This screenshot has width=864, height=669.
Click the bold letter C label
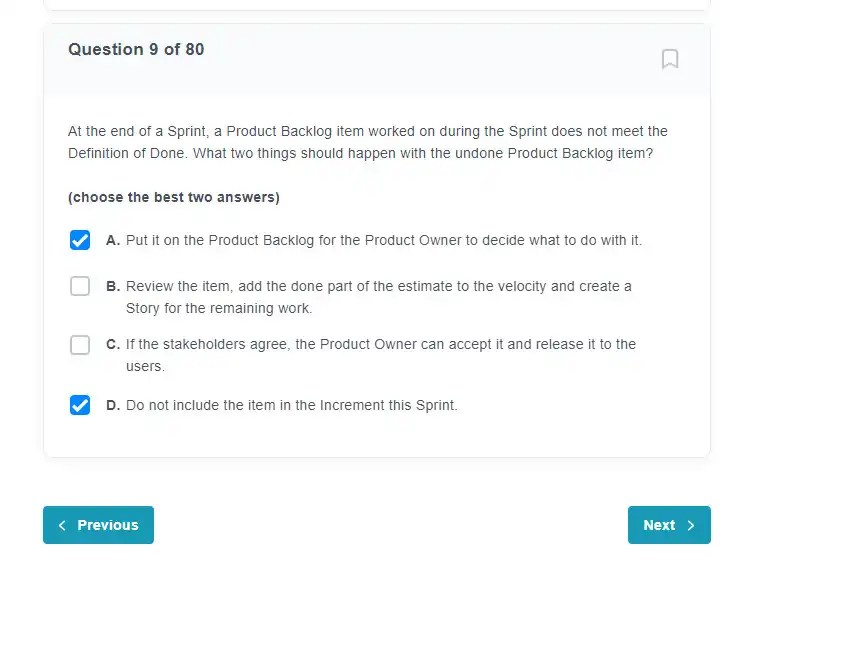(113, 344)
